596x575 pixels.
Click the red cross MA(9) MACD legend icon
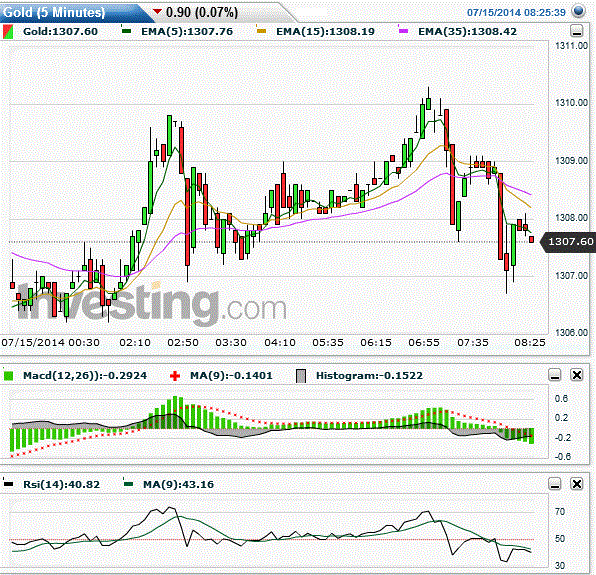tap(175, 376)
